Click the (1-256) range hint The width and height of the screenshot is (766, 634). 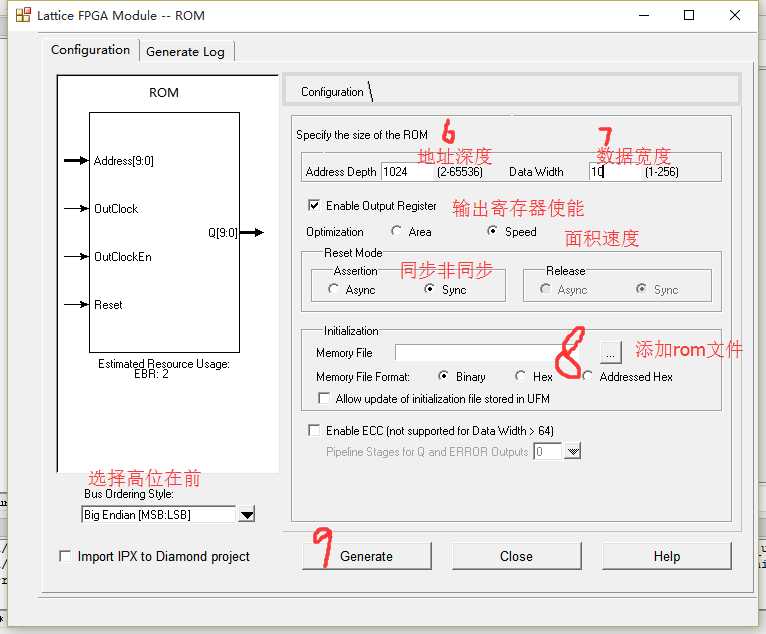(661, 172)
